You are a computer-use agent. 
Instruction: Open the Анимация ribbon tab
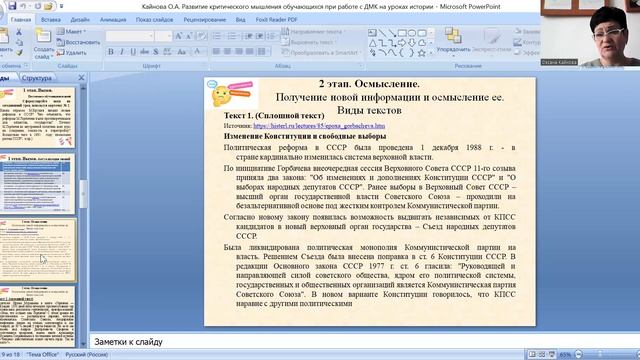(x=113, y=20)
